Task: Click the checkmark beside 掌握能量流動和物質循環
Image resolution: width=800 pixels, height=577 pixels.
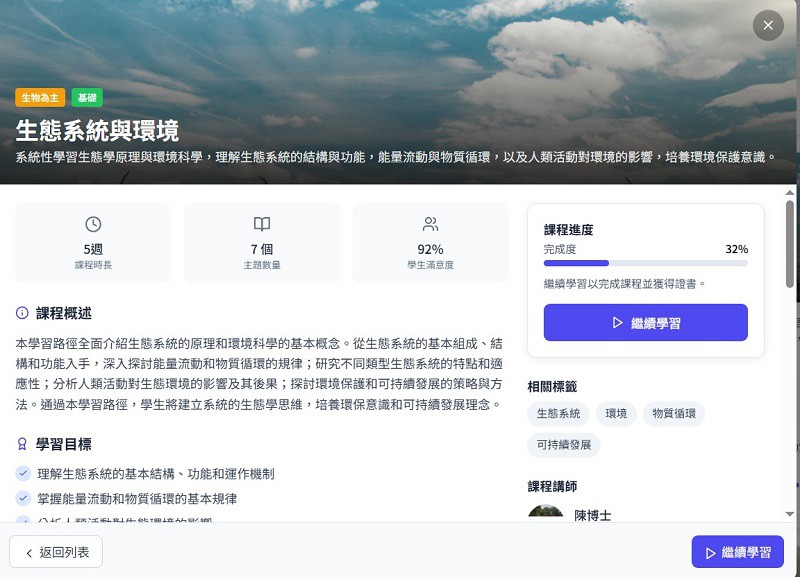Action: tap(23, 498)
